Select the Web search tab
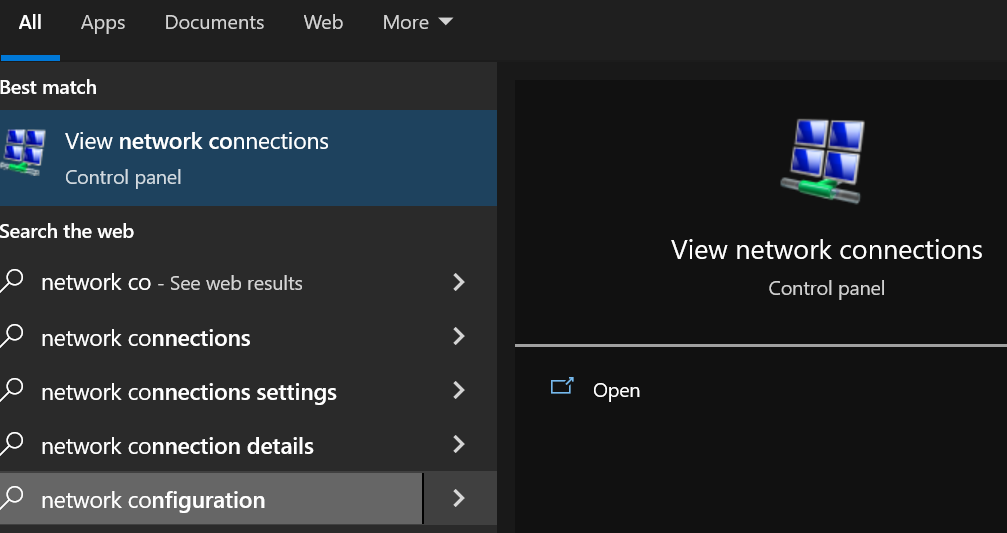 tap(323, 22)
